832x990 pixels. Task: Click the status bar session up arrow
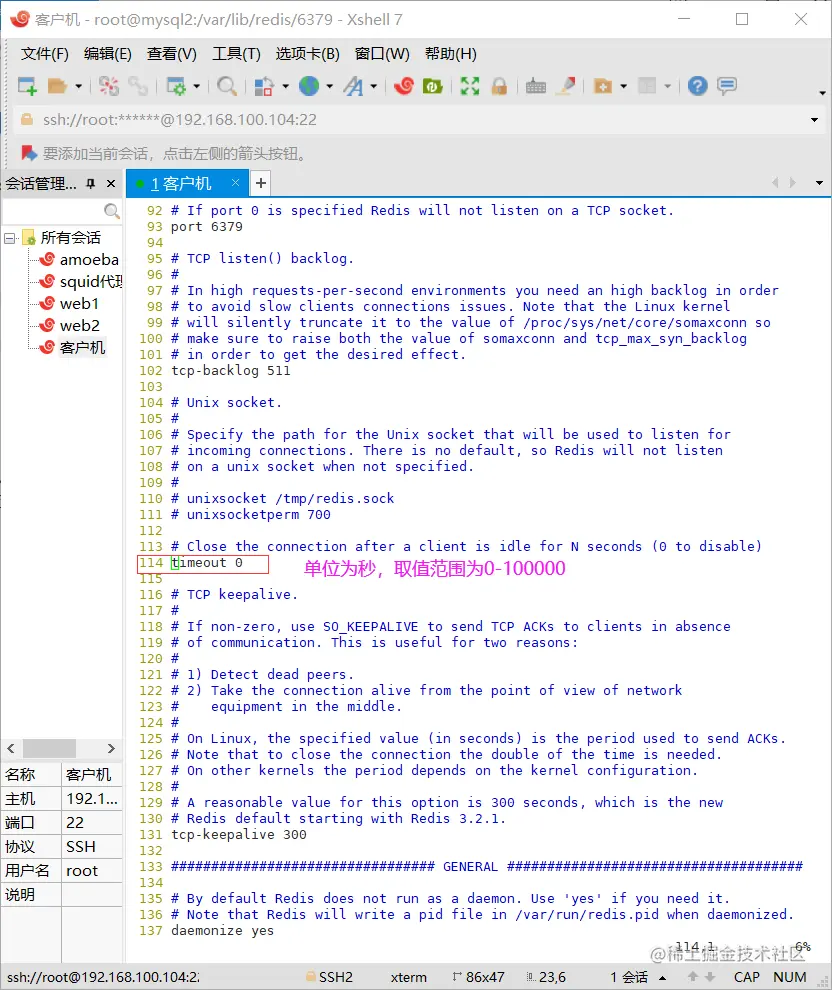coord(663,977)
